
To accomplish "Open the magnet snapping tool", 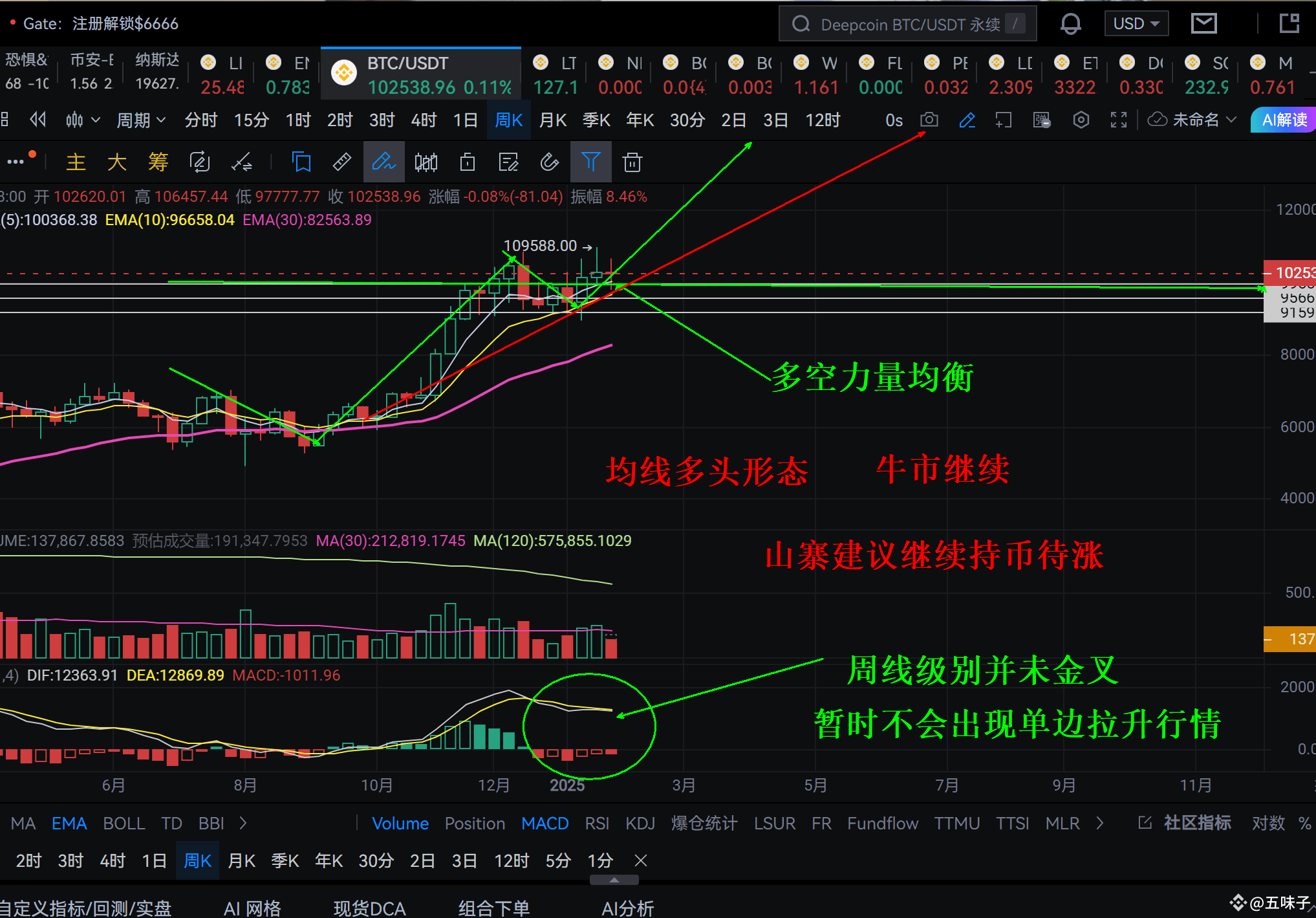I will click(550, 162).
